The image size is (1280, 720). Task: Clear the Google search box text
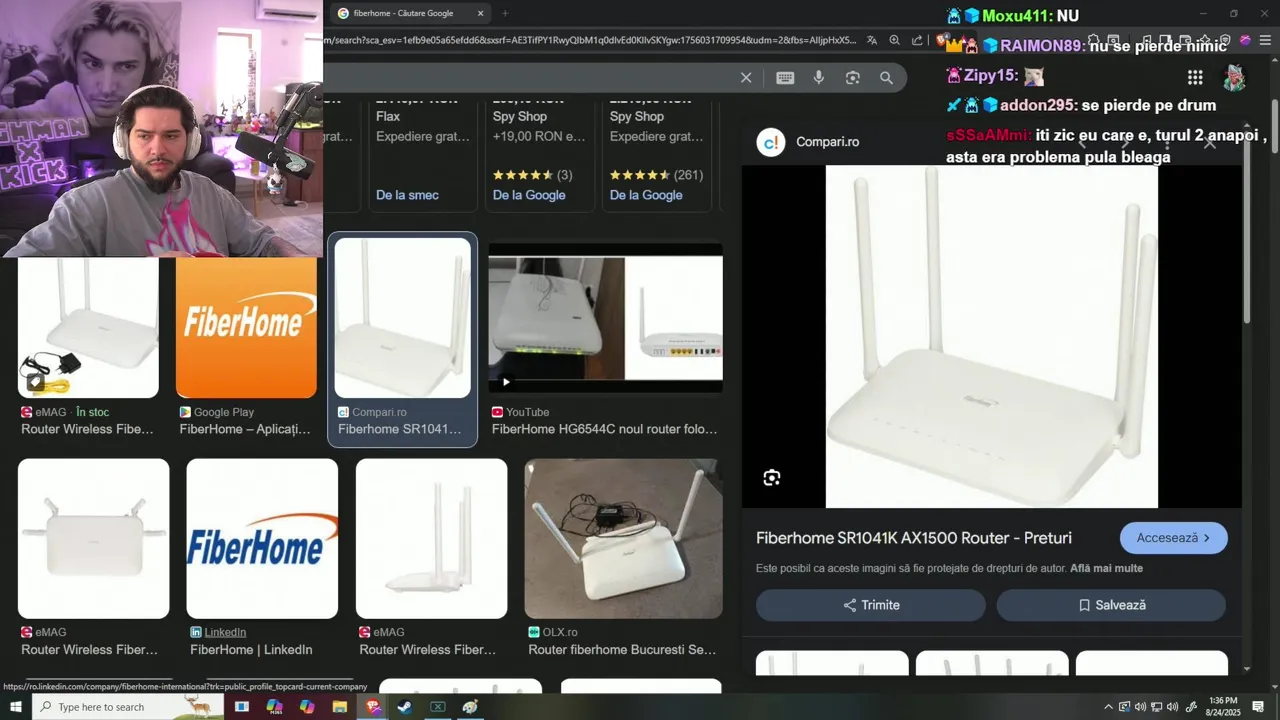click(x=745, y=78)
